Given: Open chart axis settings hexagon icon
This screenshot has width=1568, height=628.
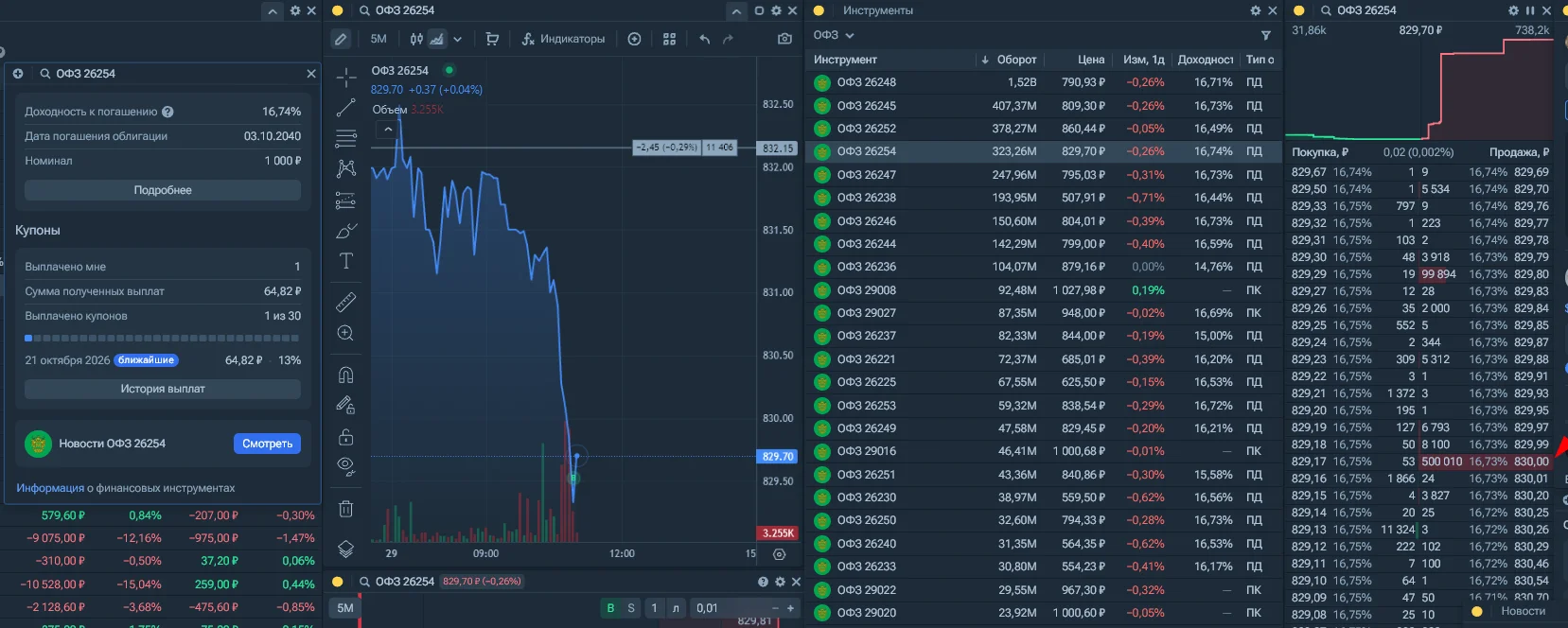Looking at the screenshot, I should tap(780, 554).
